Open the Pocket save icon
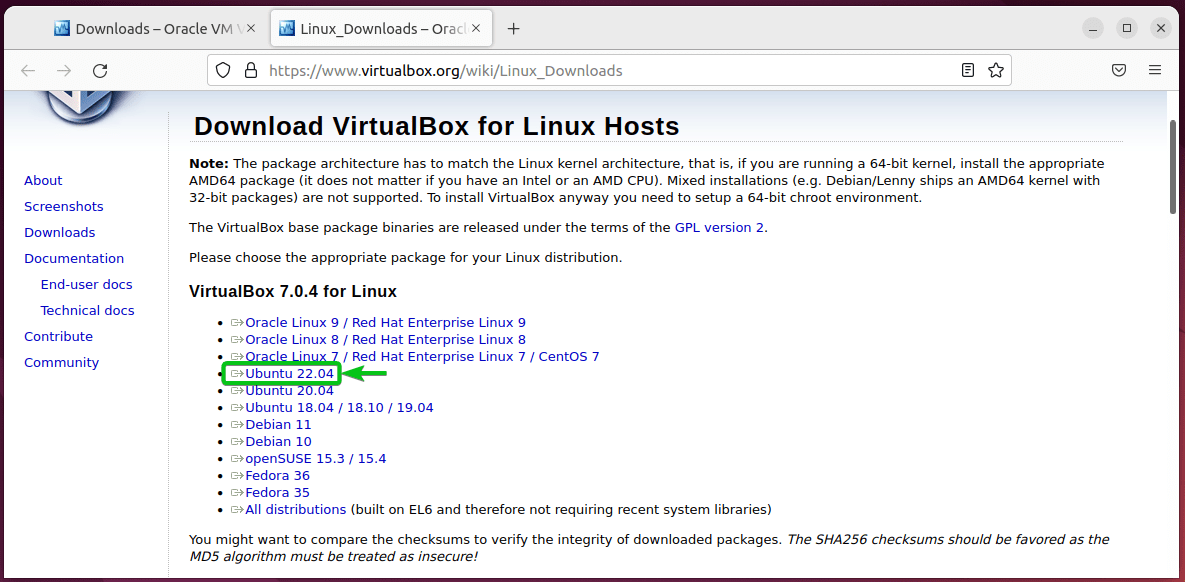 (1119, 70)
